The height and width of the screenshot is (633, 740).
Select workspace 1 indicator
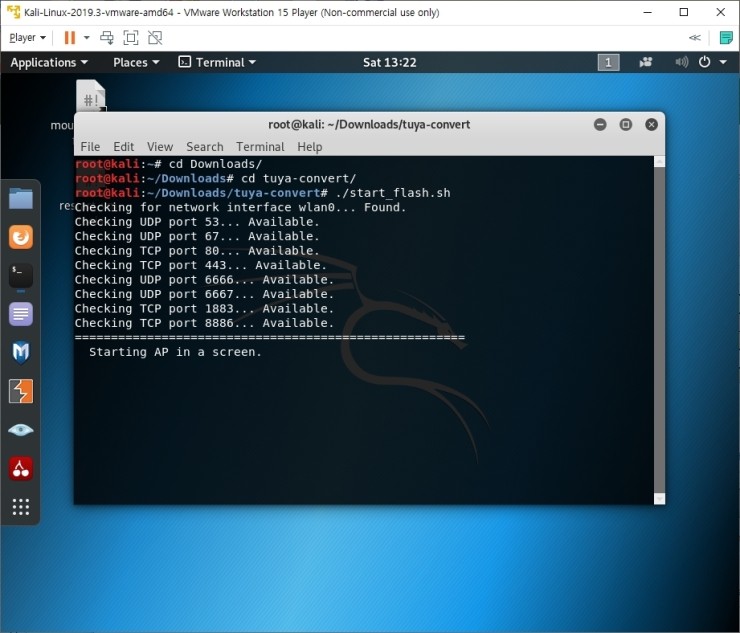point(608,62)
